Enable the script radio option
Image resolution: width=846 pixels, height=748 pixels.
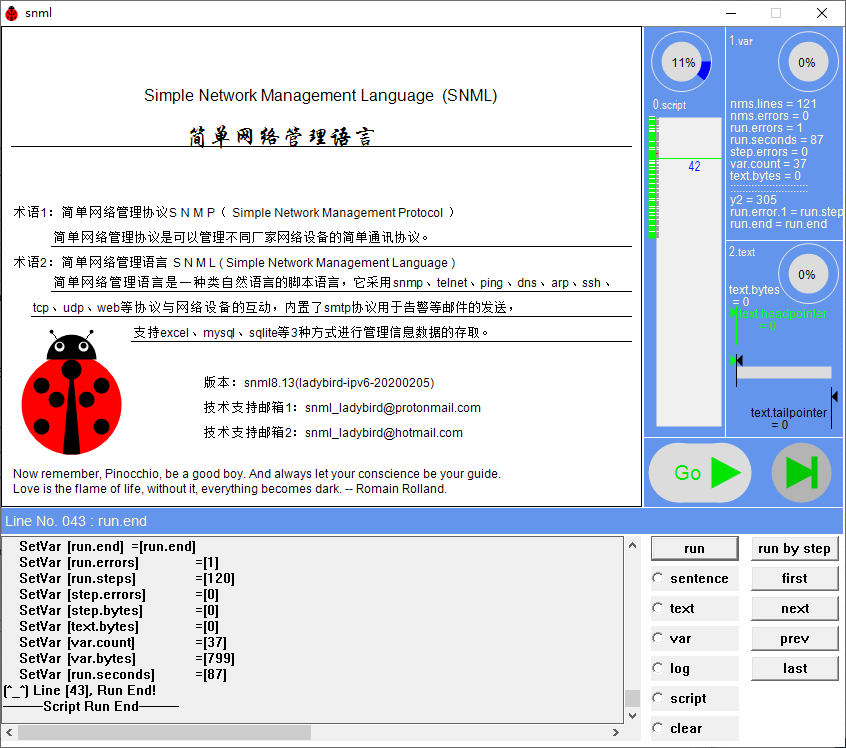coord(658,698)
